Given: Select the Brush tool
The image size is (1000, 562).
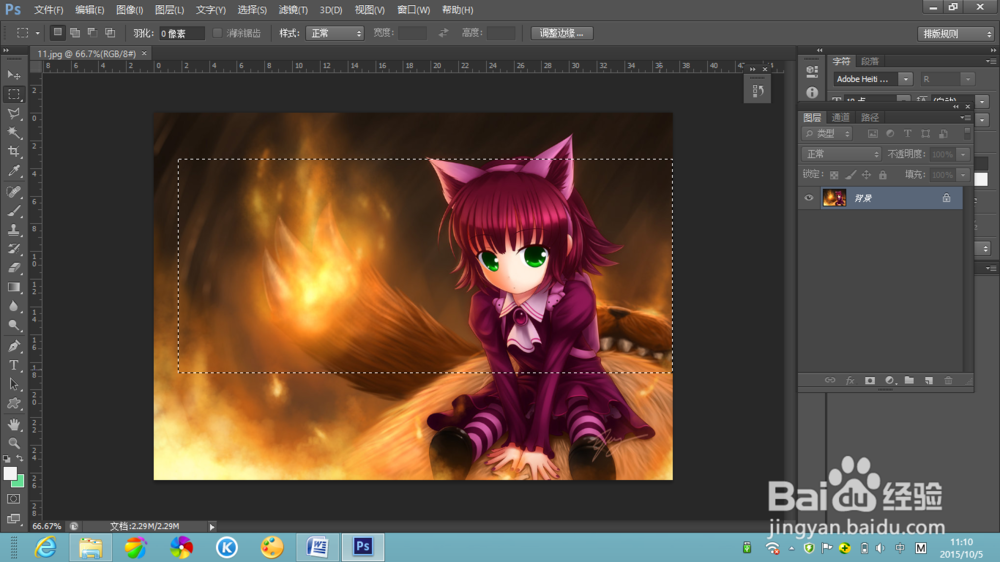Looking at the screenshot, I should 13,211.
